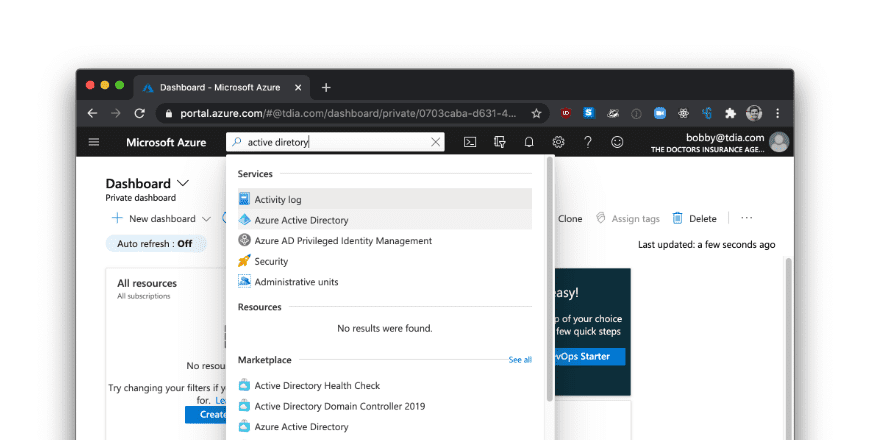Close the Dashboard - Microsoft Azure tab

click(x=298, y=87)
